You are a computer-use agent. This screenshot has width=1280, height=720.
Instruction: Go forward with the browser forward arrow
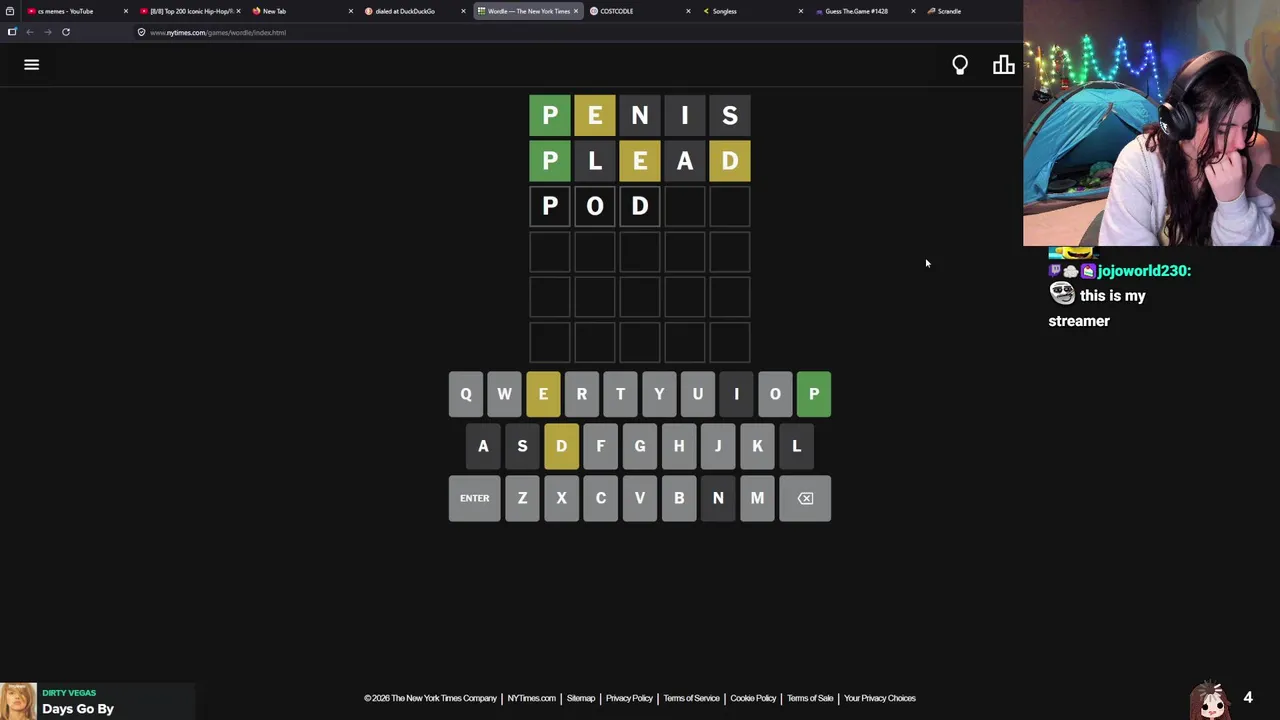pyautogui.click(x=47, y=32)
